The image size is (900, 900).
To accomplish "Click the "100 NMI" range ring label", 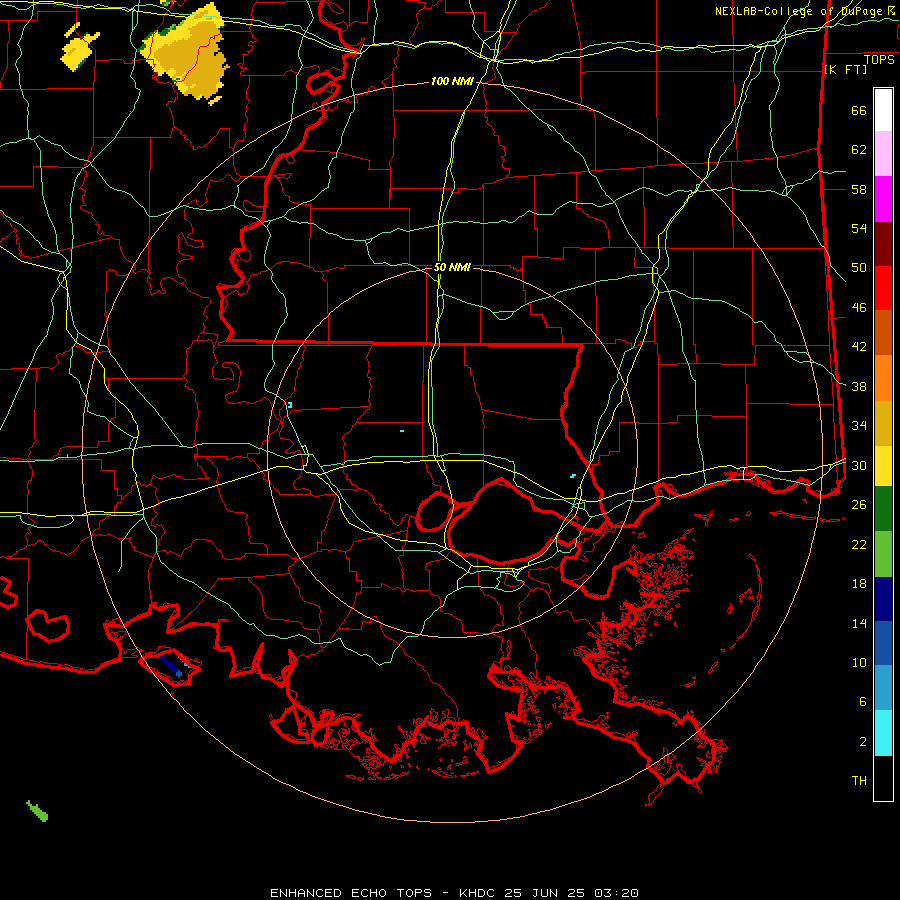I will point(452,82).
